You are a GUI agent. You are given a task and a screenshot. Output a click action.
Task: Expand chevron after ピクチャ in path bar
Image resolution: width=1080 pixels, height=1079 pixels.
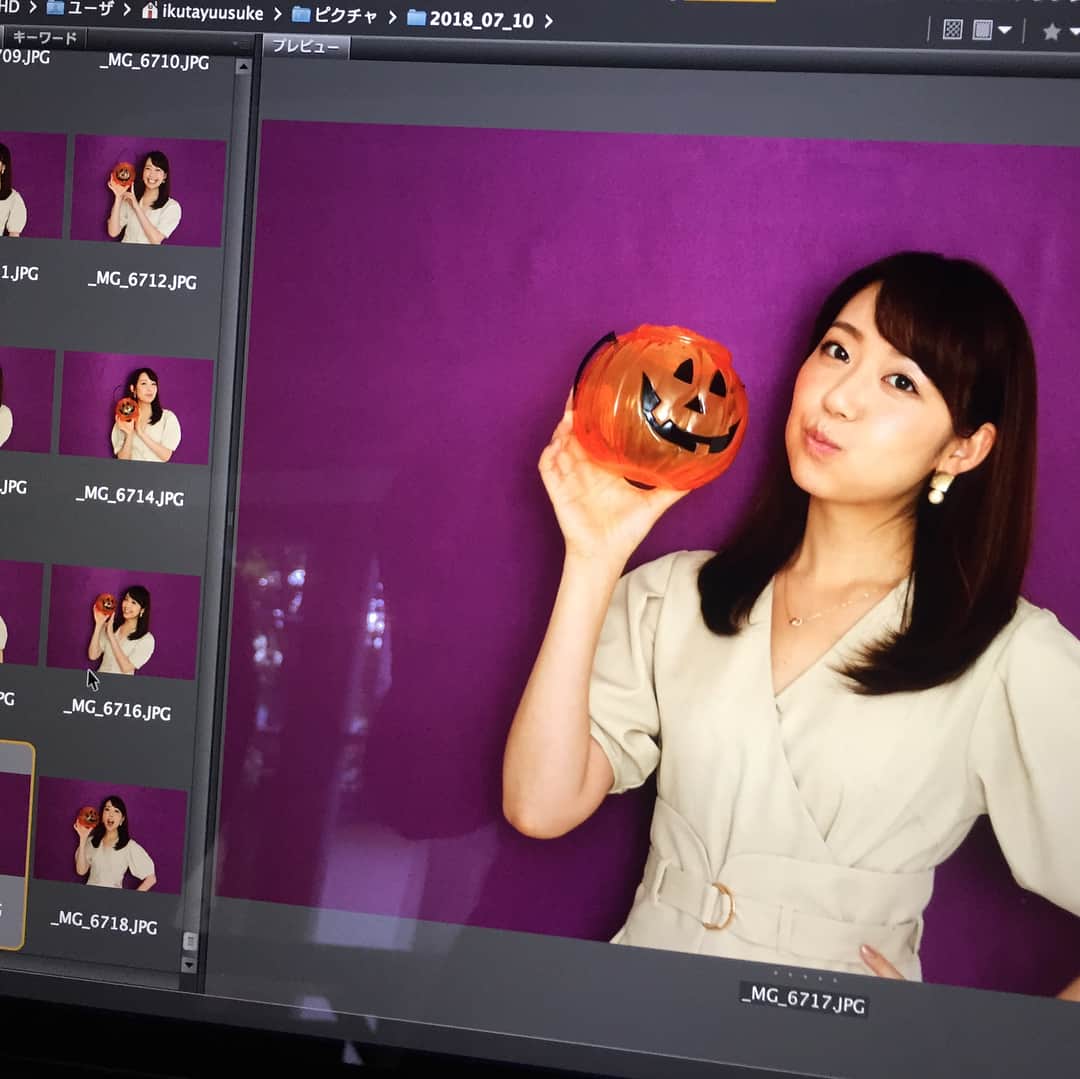point(392,17)
